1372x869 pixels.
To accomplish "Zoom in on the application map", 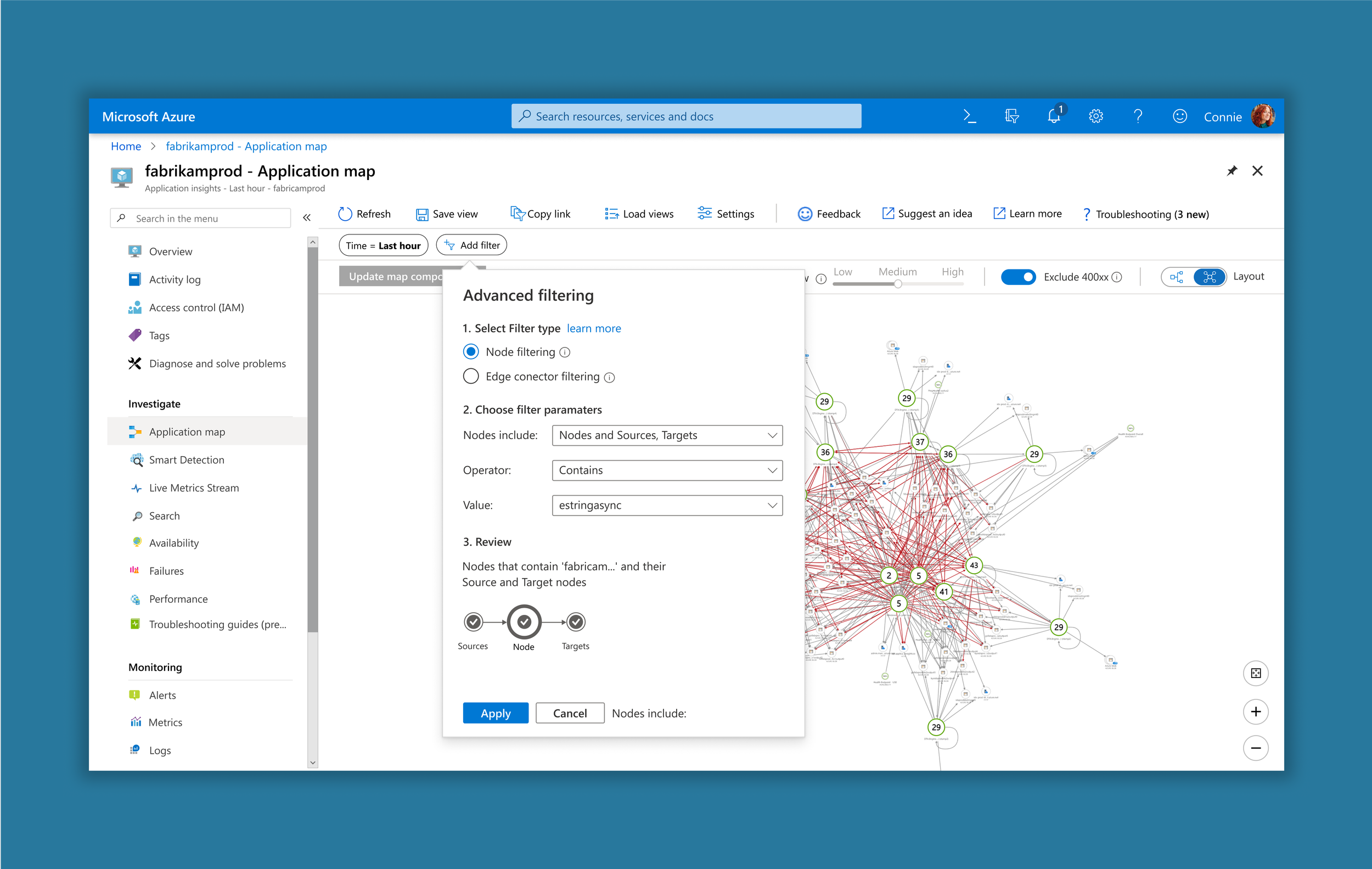I will click(1255, 711).
